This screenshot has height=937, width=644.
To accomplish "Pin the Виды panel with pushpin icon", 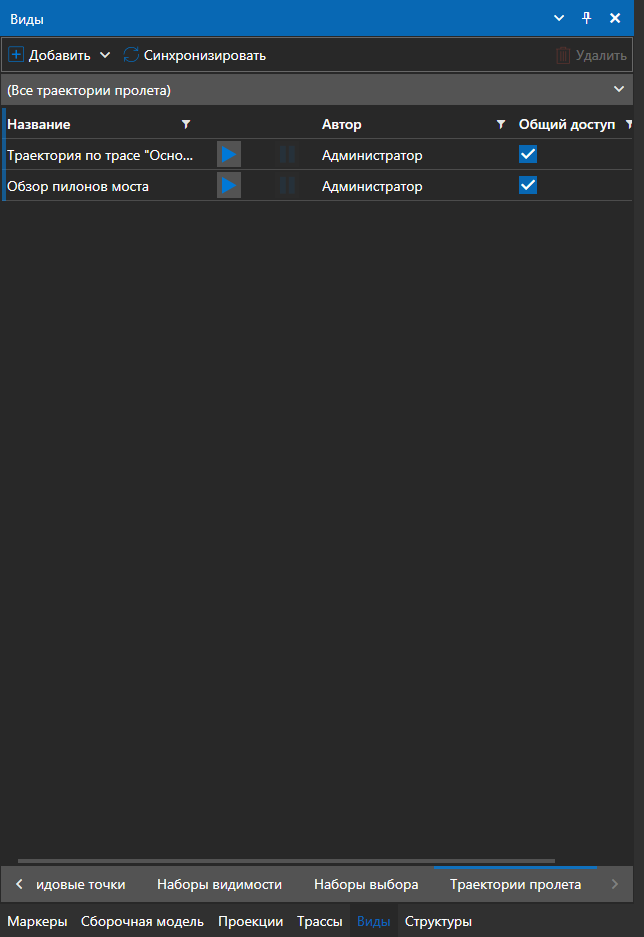I will (x=587, y=19).
